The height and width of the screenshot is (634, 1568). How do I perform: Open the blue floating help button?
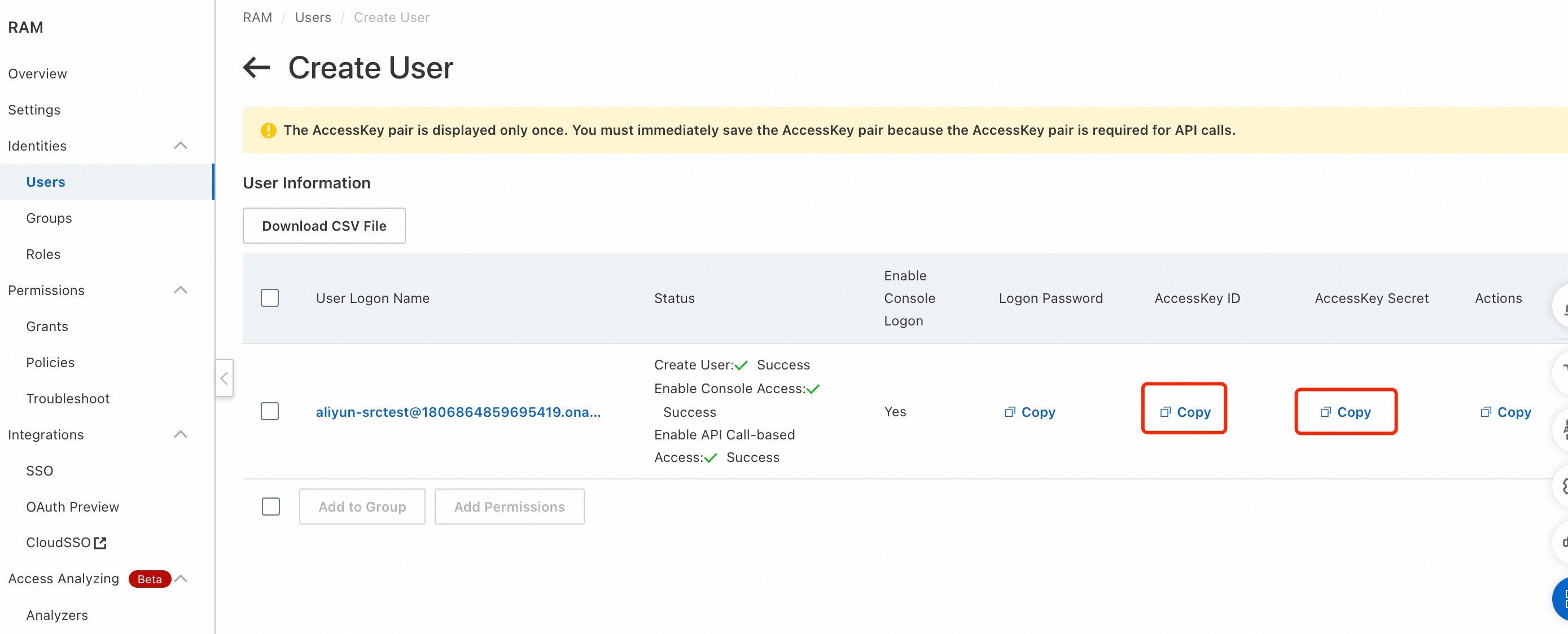point(1560,600)
